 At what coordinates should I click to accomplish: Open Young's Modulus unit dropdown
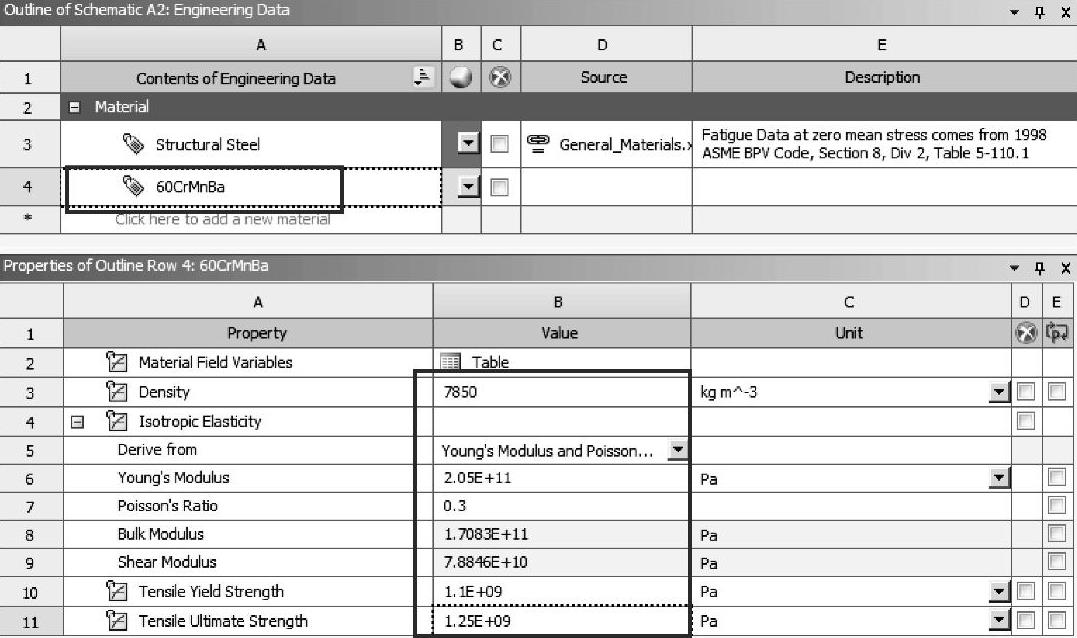(999, 477)
